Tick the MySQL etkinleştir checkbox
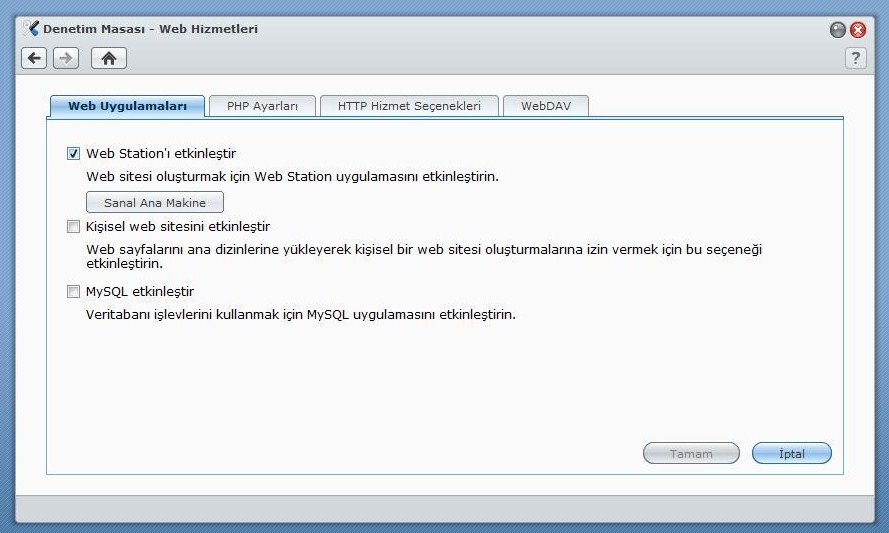 click(x=73, y=291)
